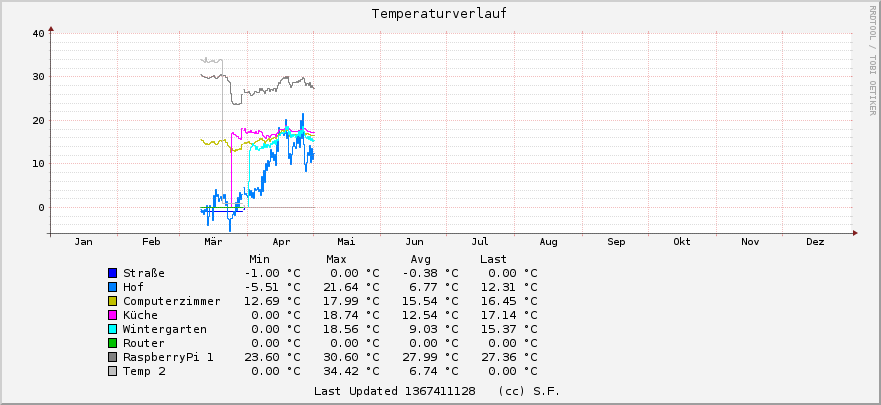
Task: Click the dark blue Straße legend swatch
Action: 113,273
